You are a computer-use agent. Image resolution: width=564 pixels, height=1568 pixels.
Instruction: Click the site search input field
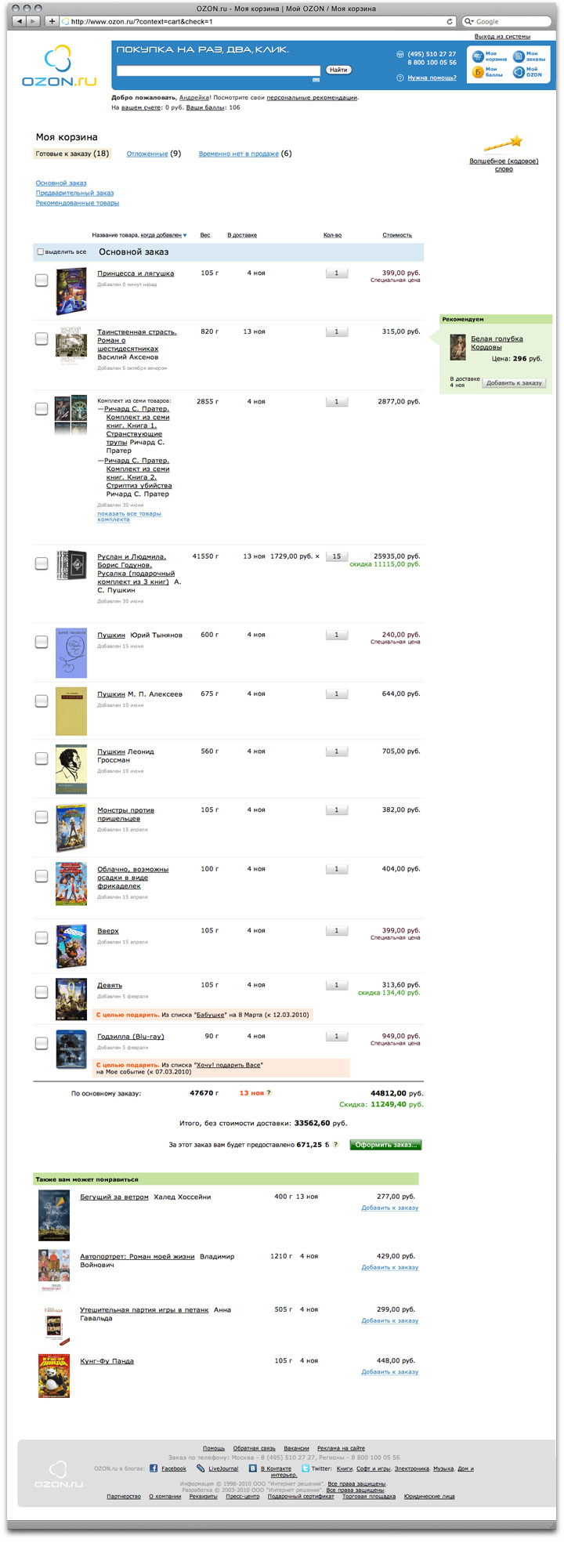pos(218,71)
